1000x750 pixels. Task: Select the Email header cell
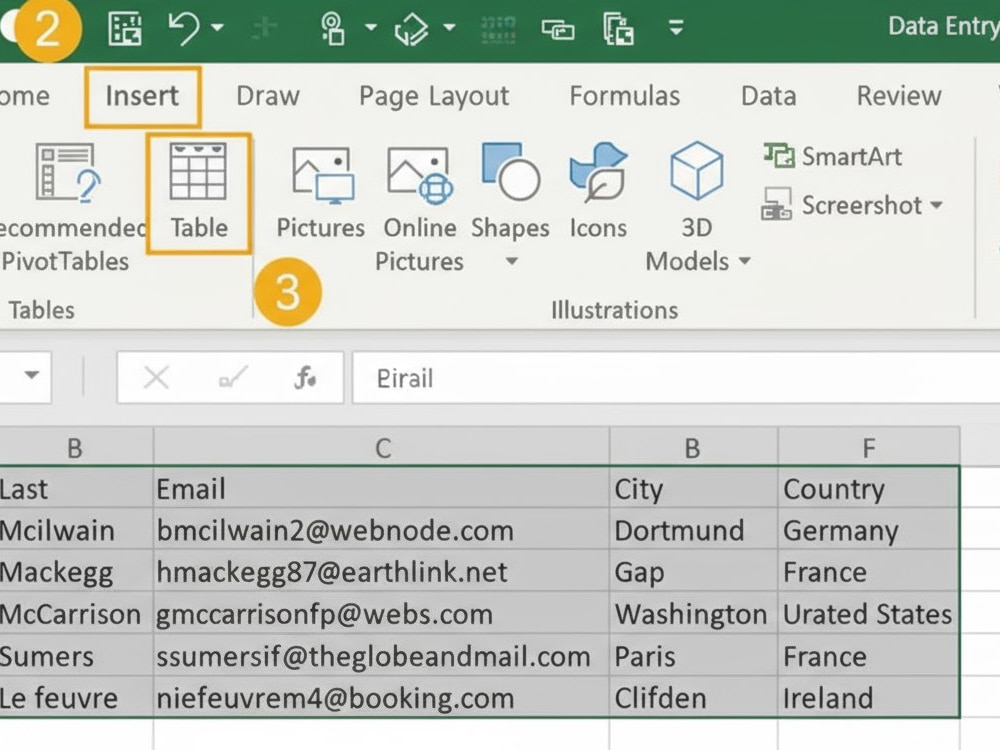[x=381, y=489]
